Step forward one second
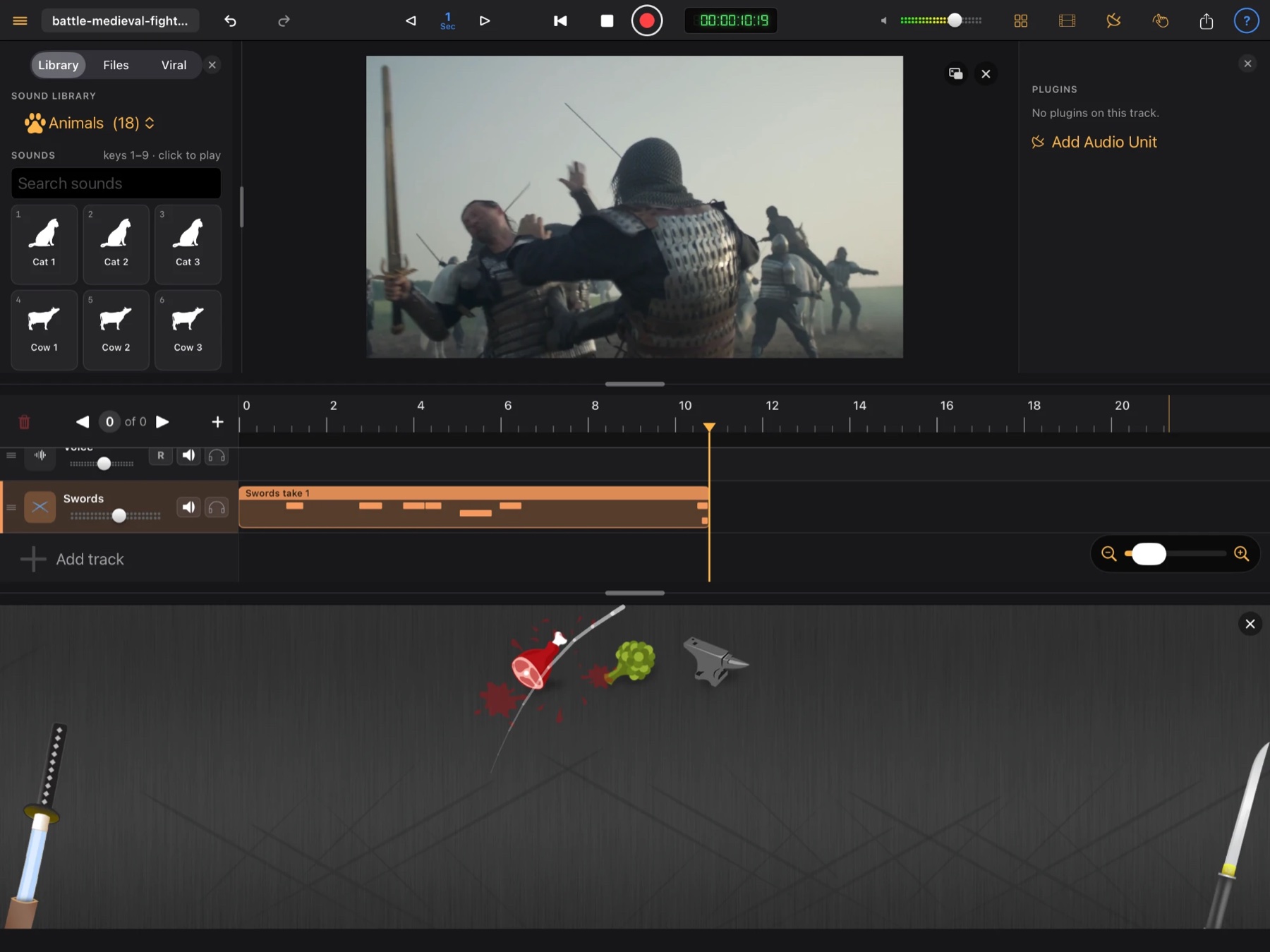The width and height of the screenshot is (1270, 952). click(x=485, y=20)
